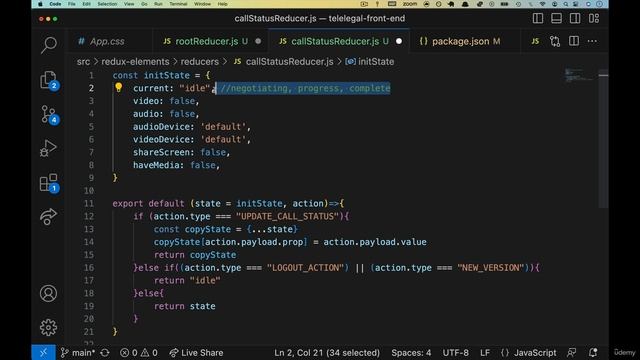The image size is (640, 360).
Task: Open the Code menu in menu bar
Action: coord(55,4)
